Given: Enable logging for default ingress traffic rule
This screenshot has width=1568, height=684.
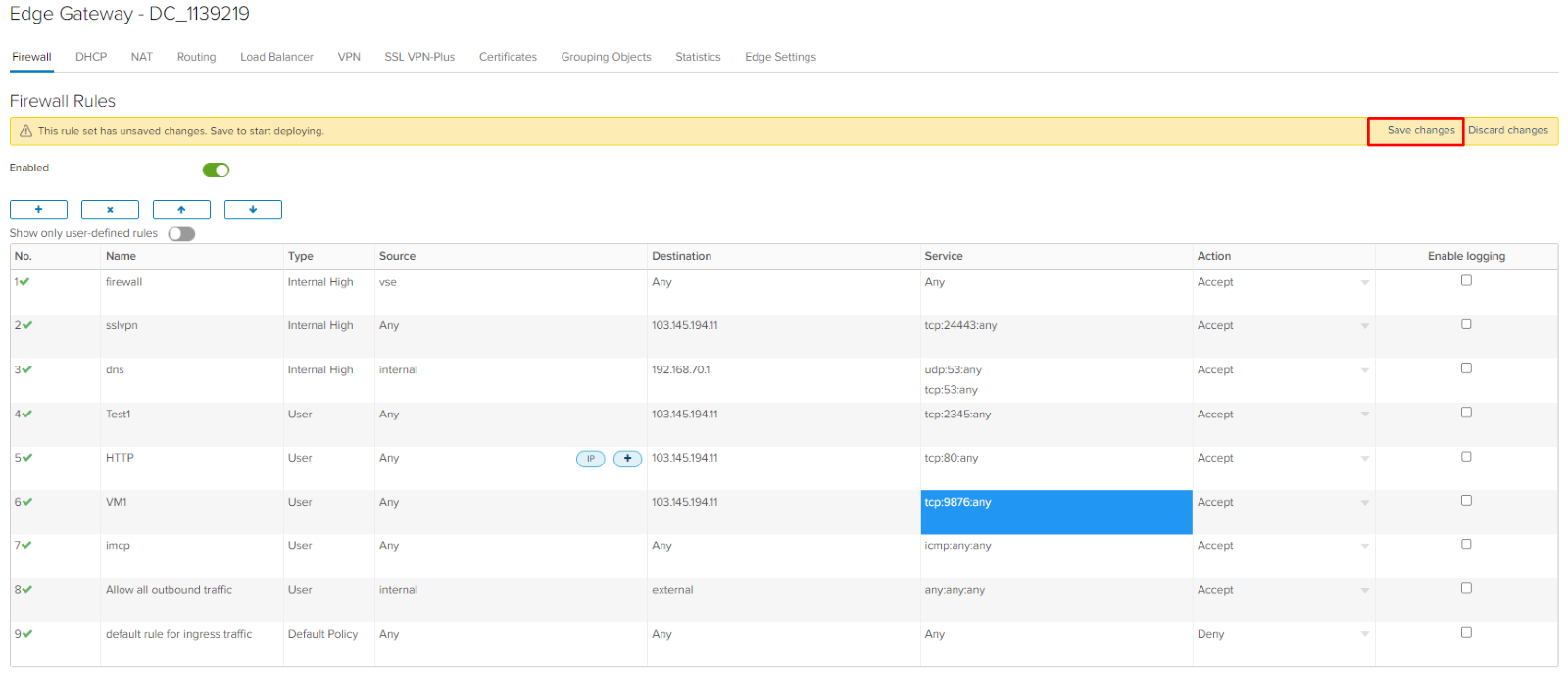Looking at the screenshot, I should click(x=1466, y=632).
